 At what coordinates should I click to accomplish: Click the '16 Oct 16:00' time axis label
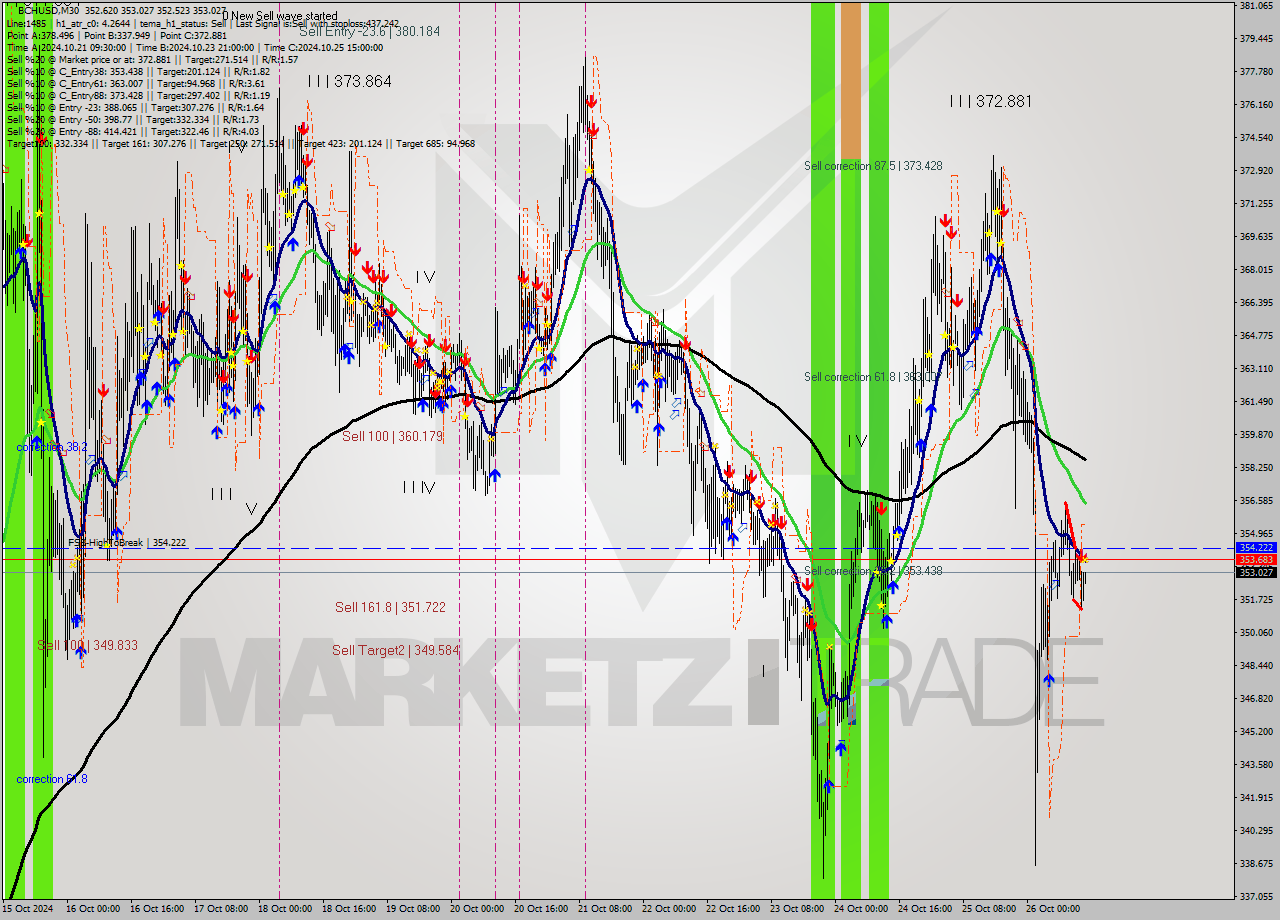pyautogui.click(x=157, y=909)
